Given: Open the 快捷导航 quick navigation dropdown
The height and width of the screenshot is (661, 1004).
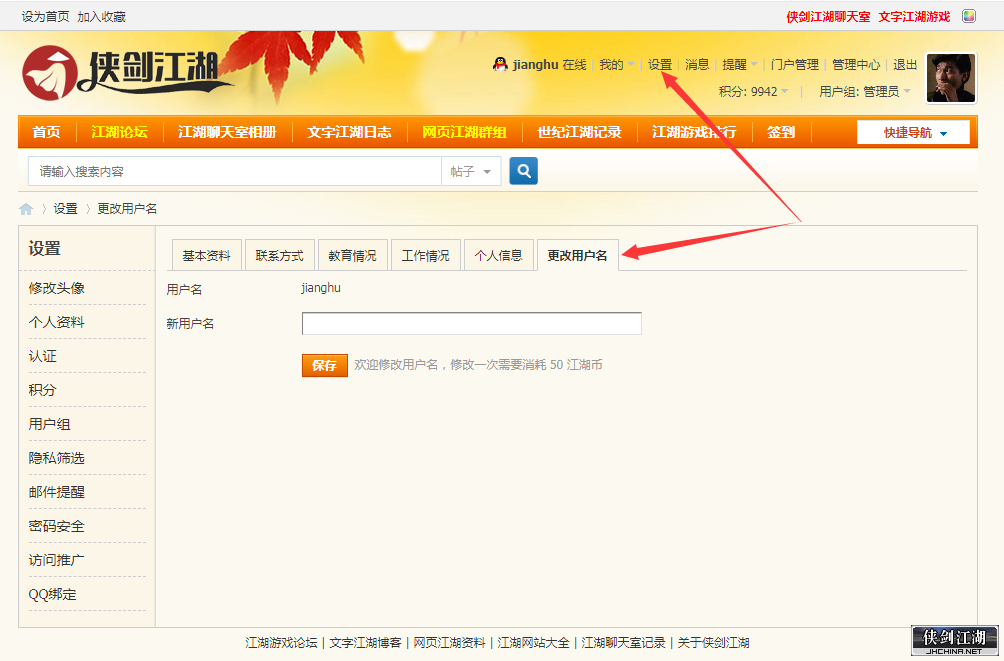Looking at the screenshot, I should (913, 133).
